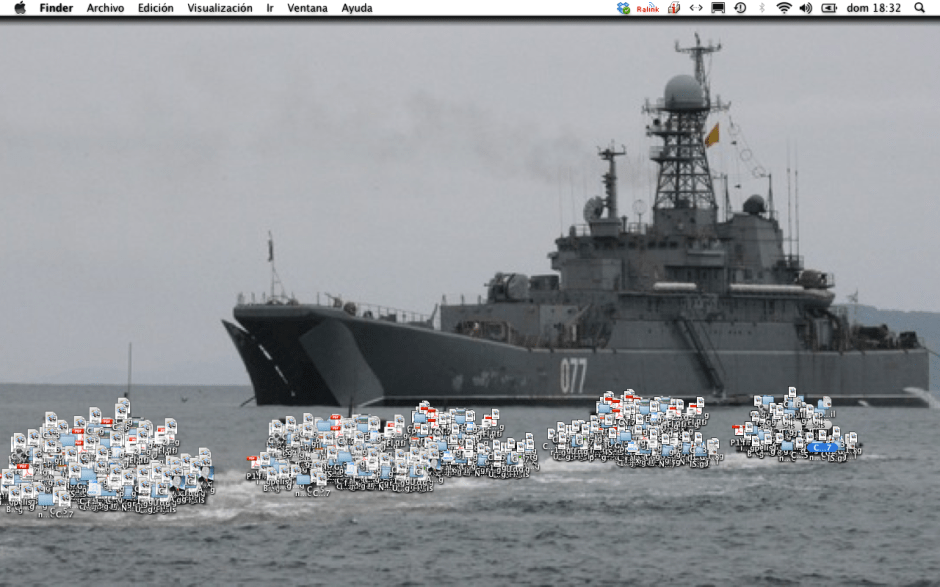Open the Ralink wireless utility menu
940x587 pixels.
[646, 8]
